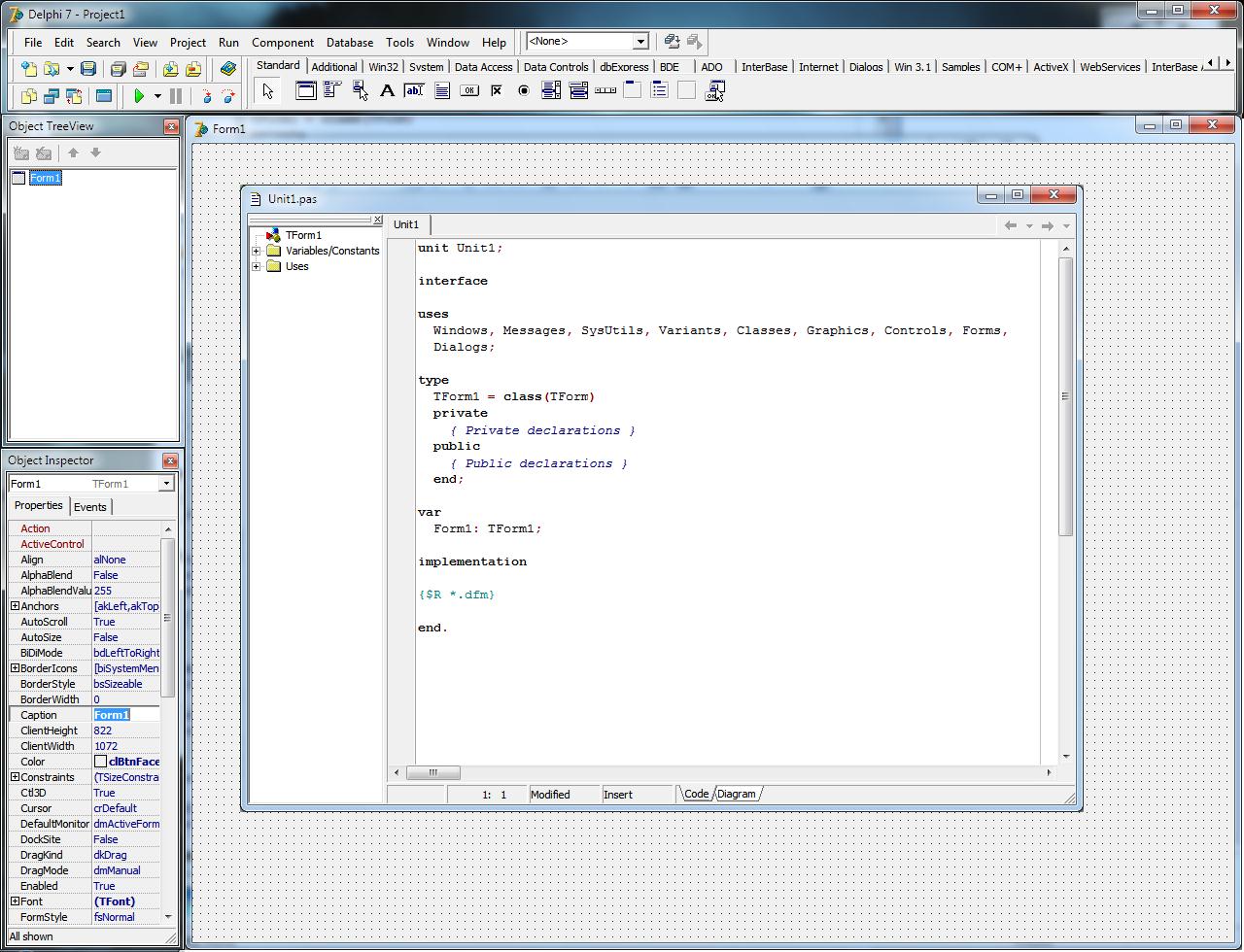1244x952 pixels.
Task: Select the Button (OK) component
Action: coord(469,91)
